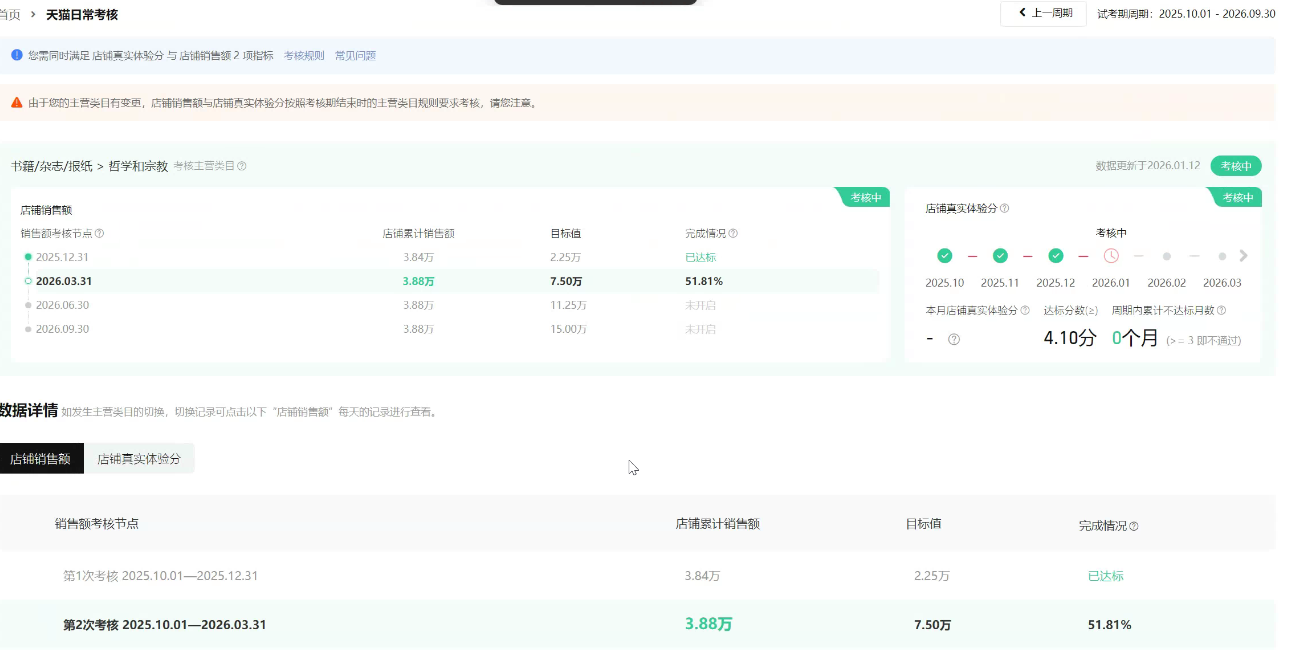Expand next months with right chevron arrow
The width and height of the screenshot is (1299, 664).
pos(1244,256)
